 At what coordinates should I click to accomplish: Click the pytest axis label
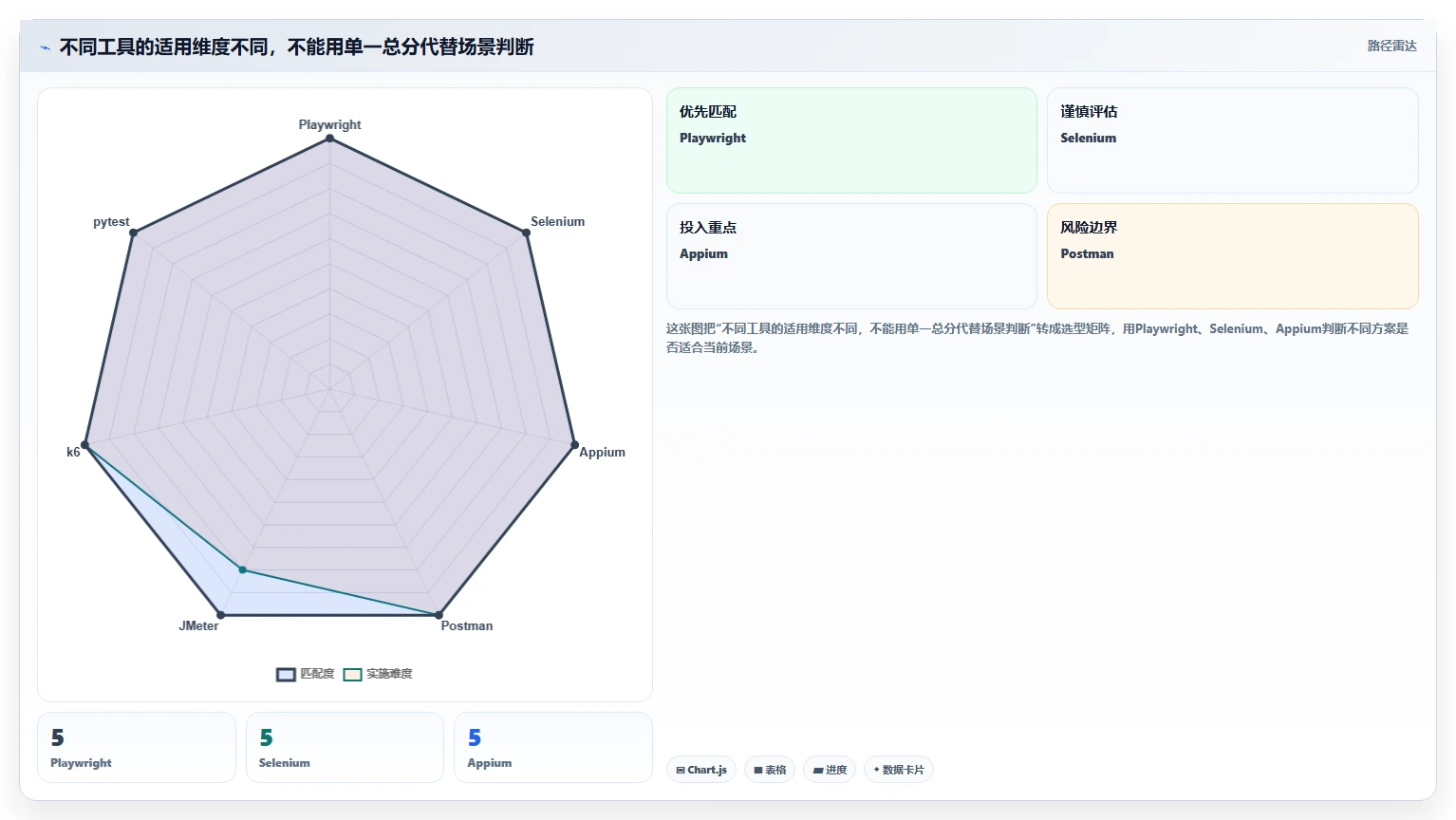click(x=111, y=221)
